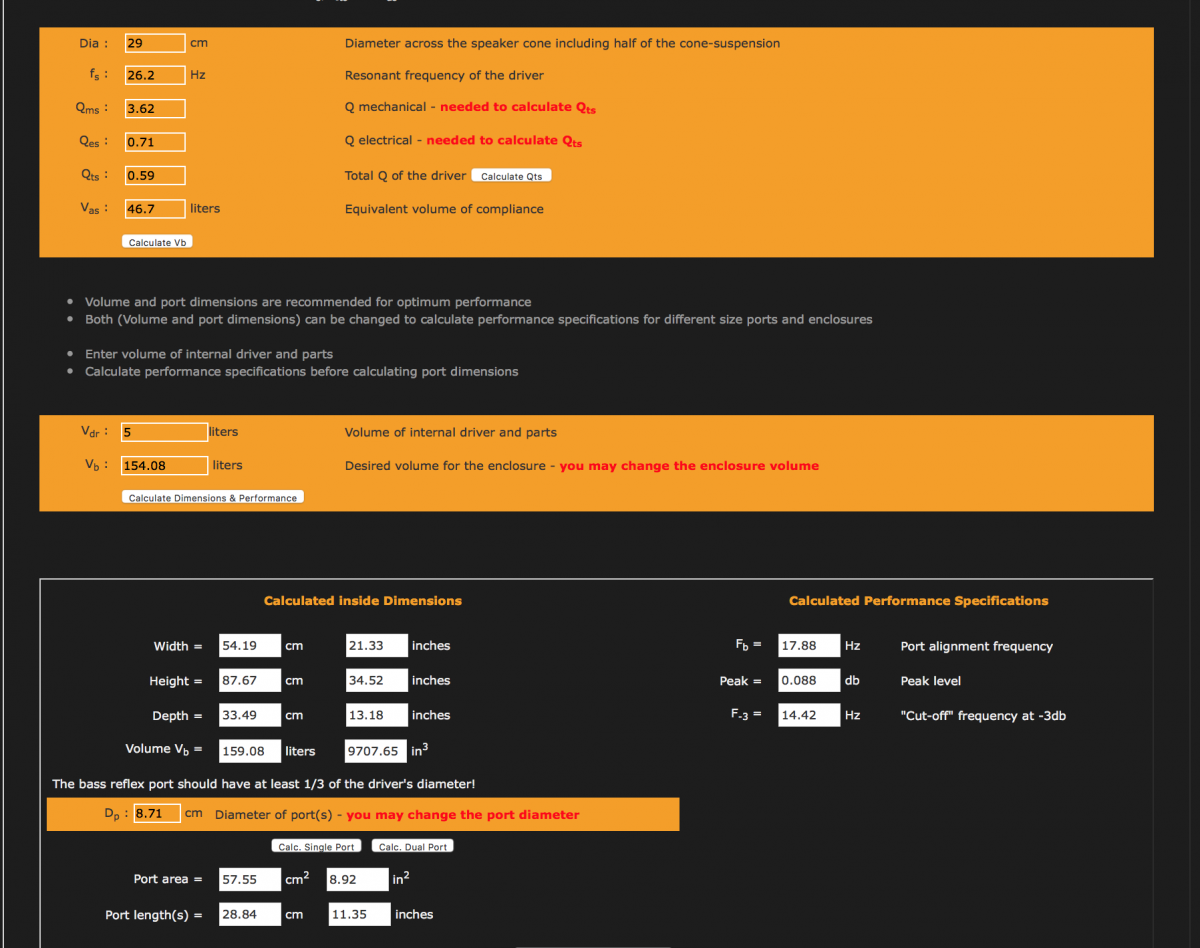Edit the Qes value field
The image size is (1200, 948).
point(155,142)
